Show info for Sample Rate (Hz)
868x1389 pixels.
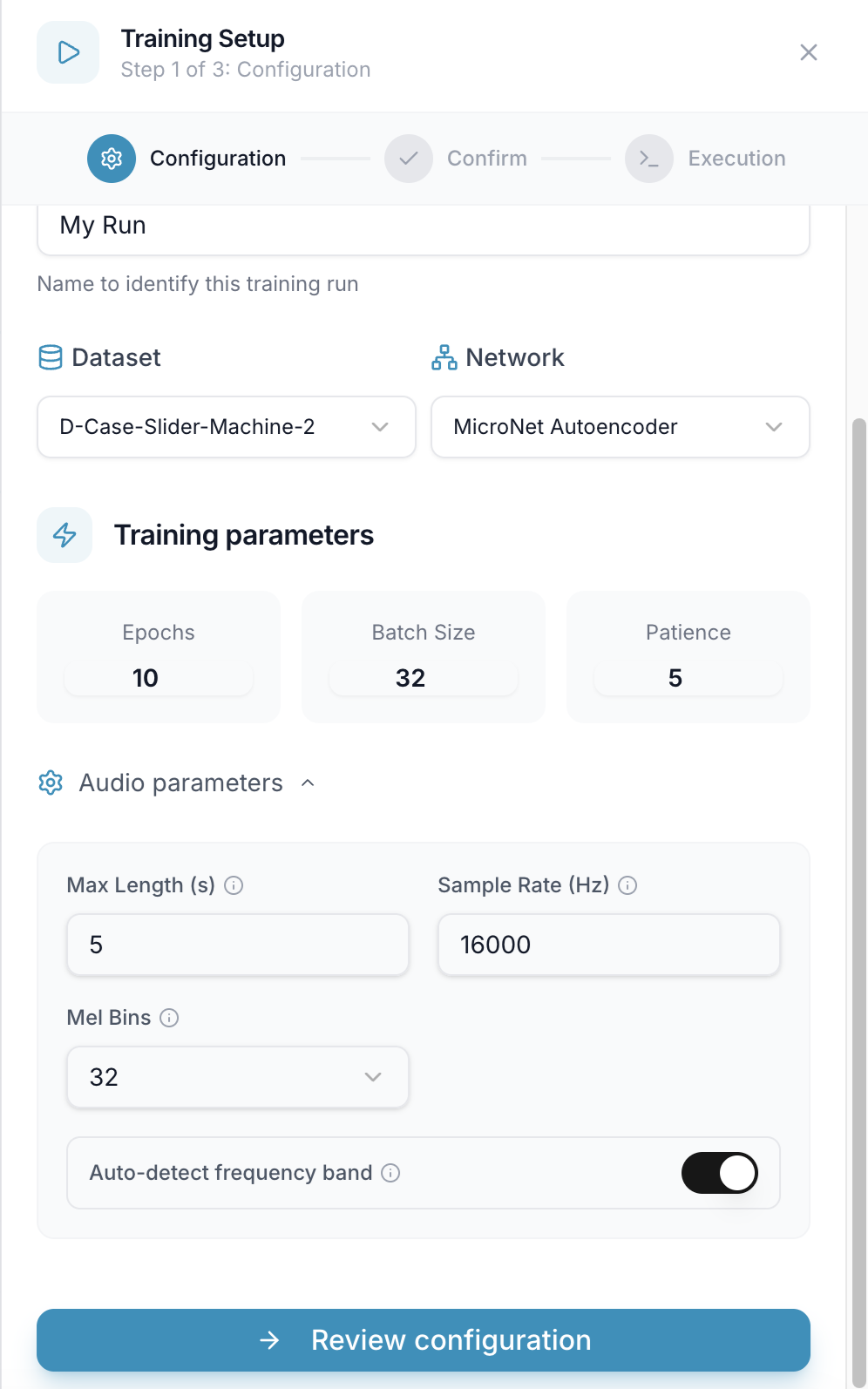point(627,885)
